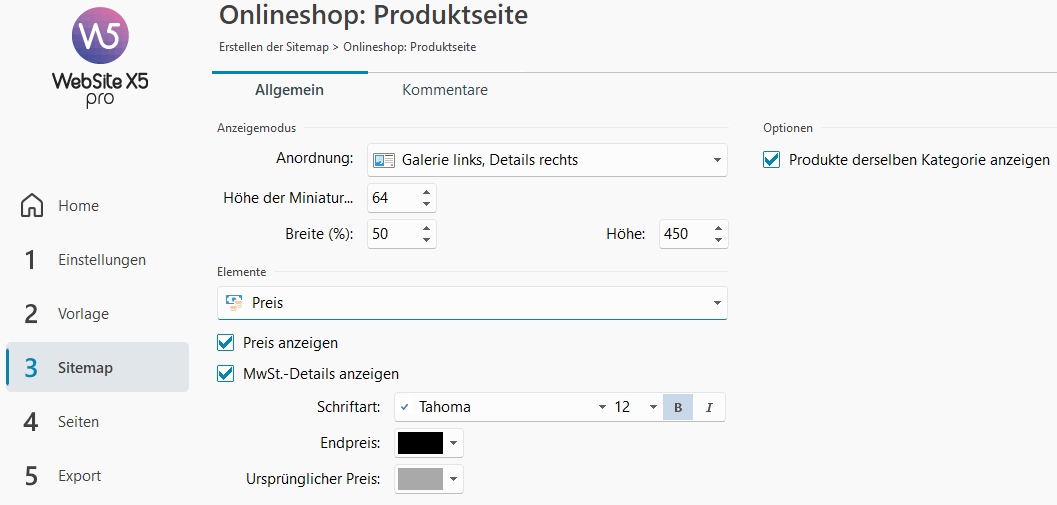Toggle bold font style button
The height and width of the screenshot is (505, 1057).
point(678,407)
